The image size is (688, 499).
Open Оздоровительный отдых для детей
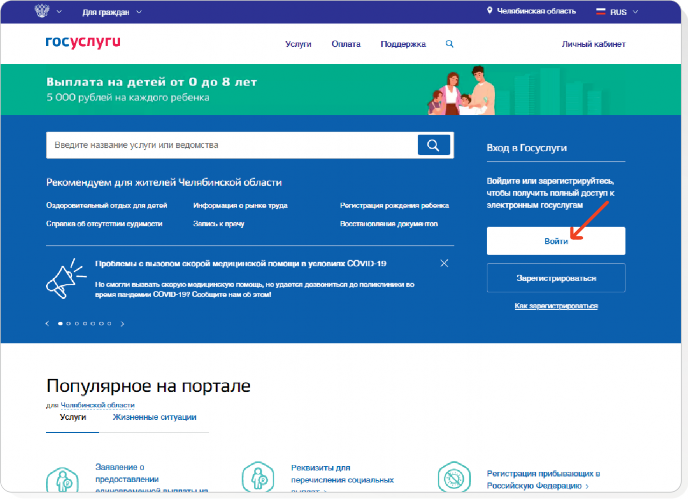107,205
